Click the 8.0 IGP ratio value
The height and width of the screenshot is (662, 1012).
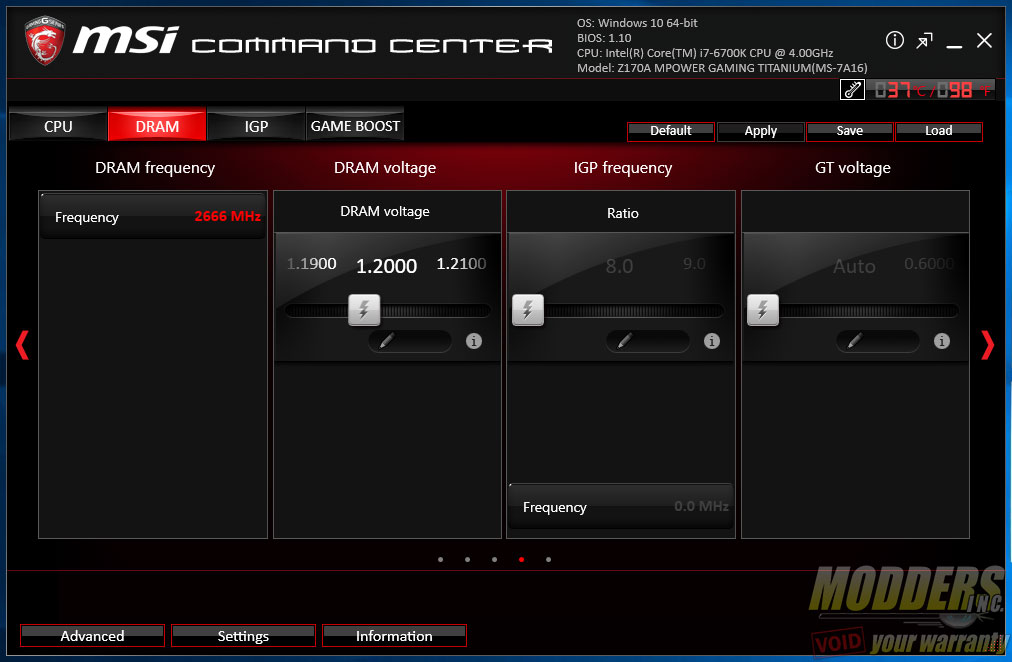click(619, 266)
